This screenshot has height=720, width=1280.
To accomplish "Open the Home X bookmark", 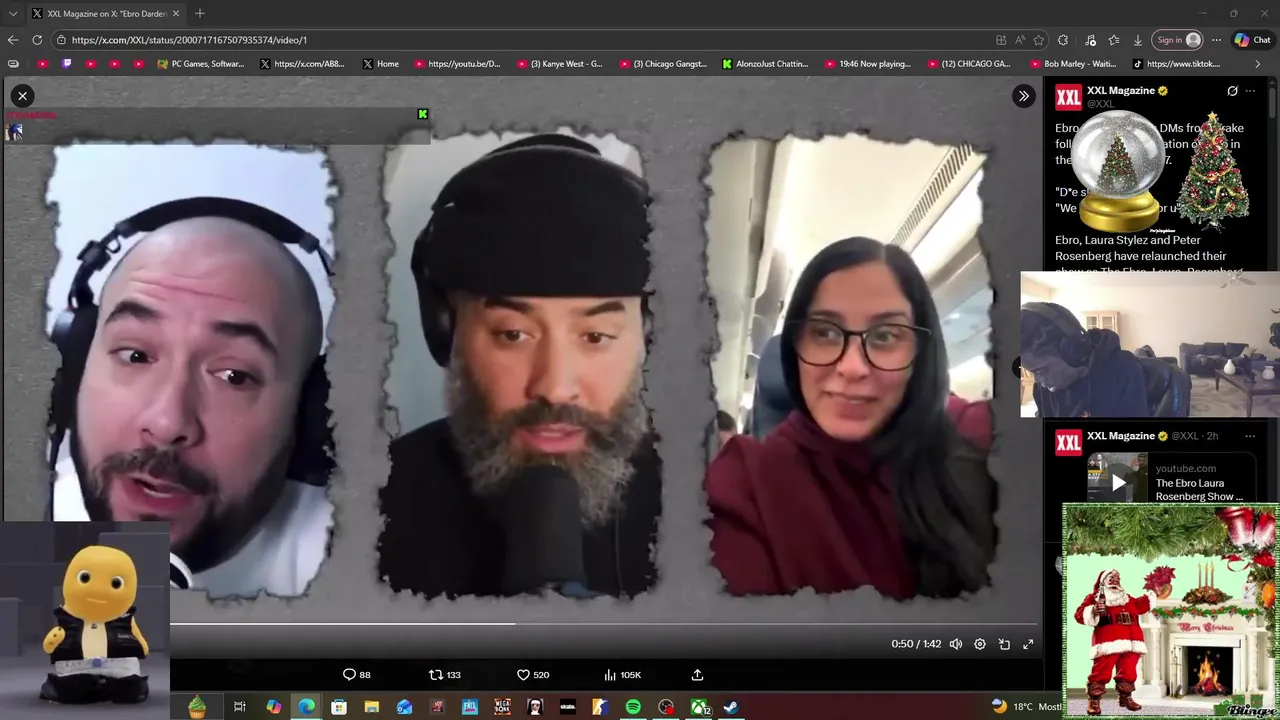I will tap(380, 63).
